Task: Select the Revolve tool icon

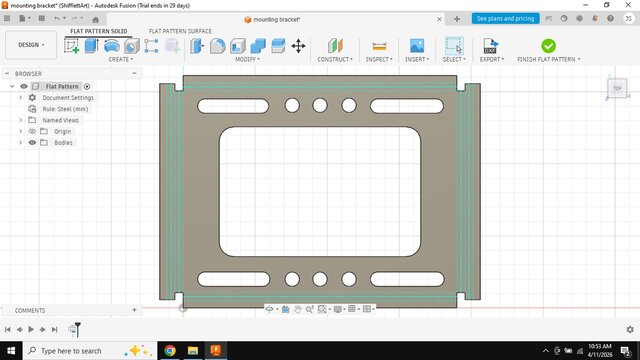Action: pos(111,46)
